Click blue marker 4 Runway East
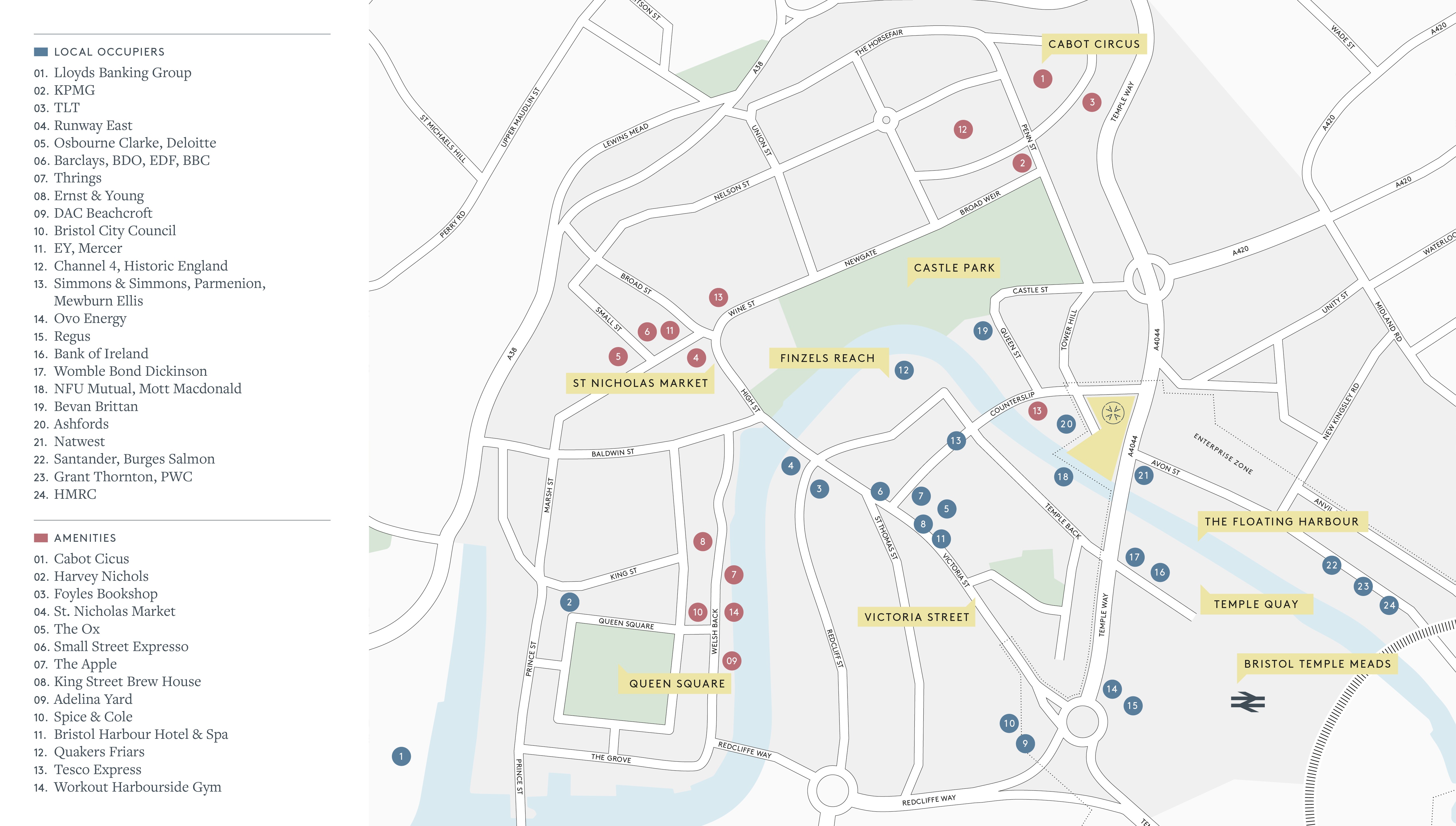The height and width of the screenshot is (826, 1456). click(791, 466)
